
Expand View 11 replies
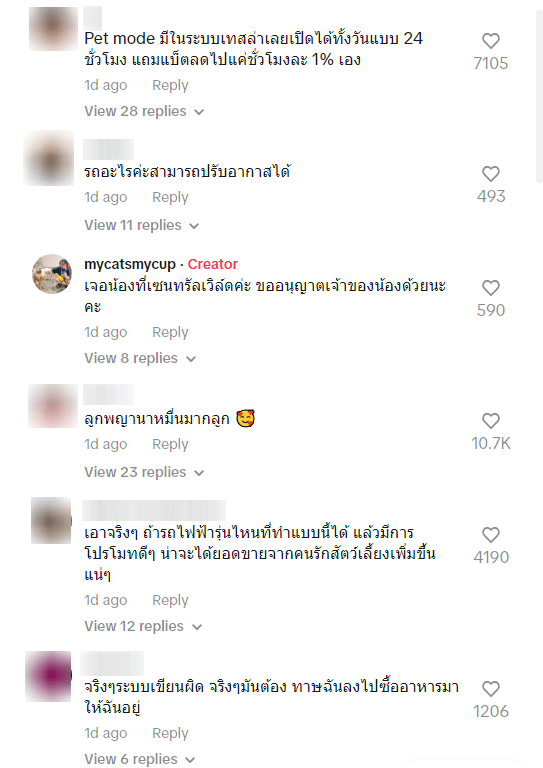(142, 225)
